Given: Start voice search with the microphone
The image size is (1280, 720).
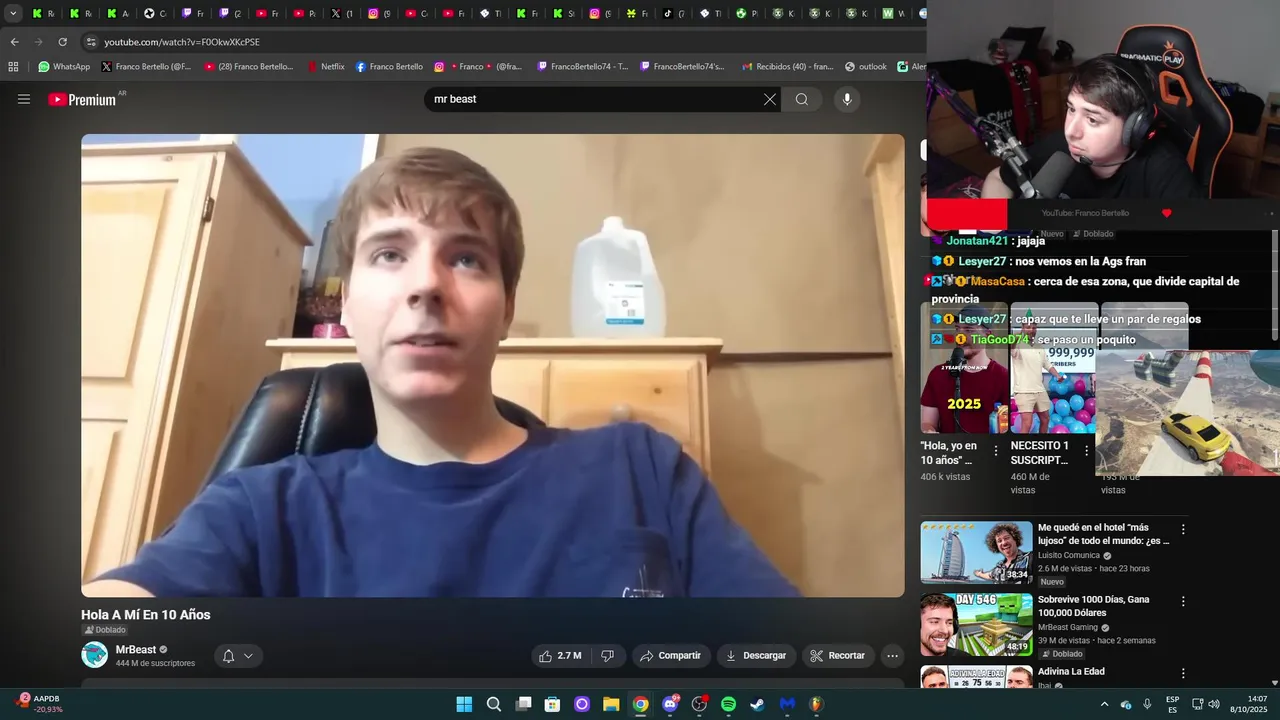Looking at the screenshot, I should point(847,99).
